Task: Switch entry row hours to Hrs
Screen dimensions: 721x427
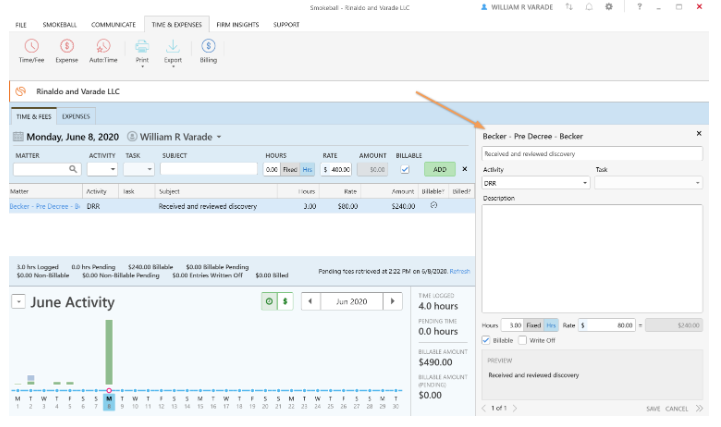Action: tap(307, 170)
